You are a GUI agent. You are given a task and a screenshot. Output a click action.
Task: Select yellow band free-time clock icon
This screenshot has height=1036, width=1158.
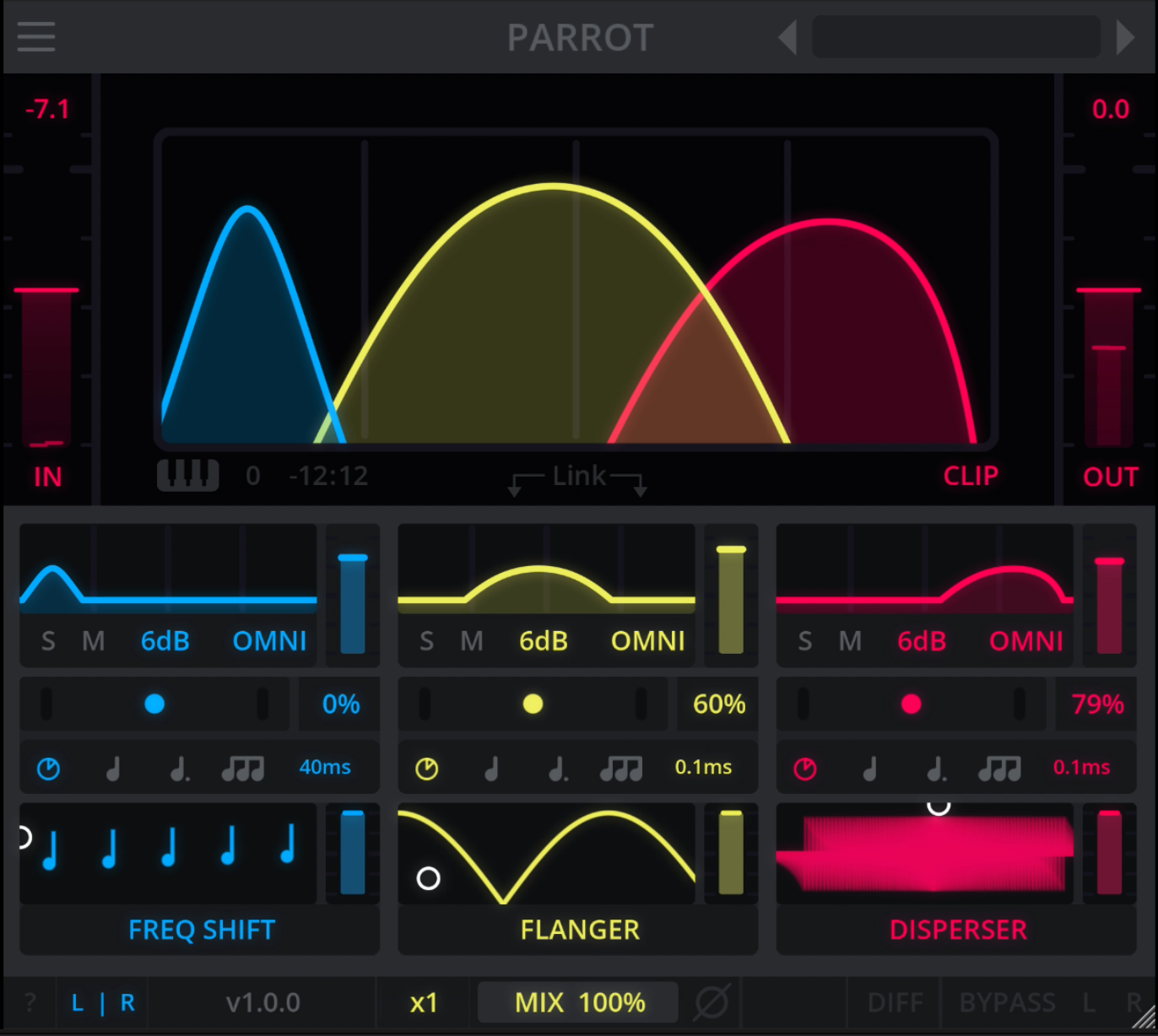point(426,769)
